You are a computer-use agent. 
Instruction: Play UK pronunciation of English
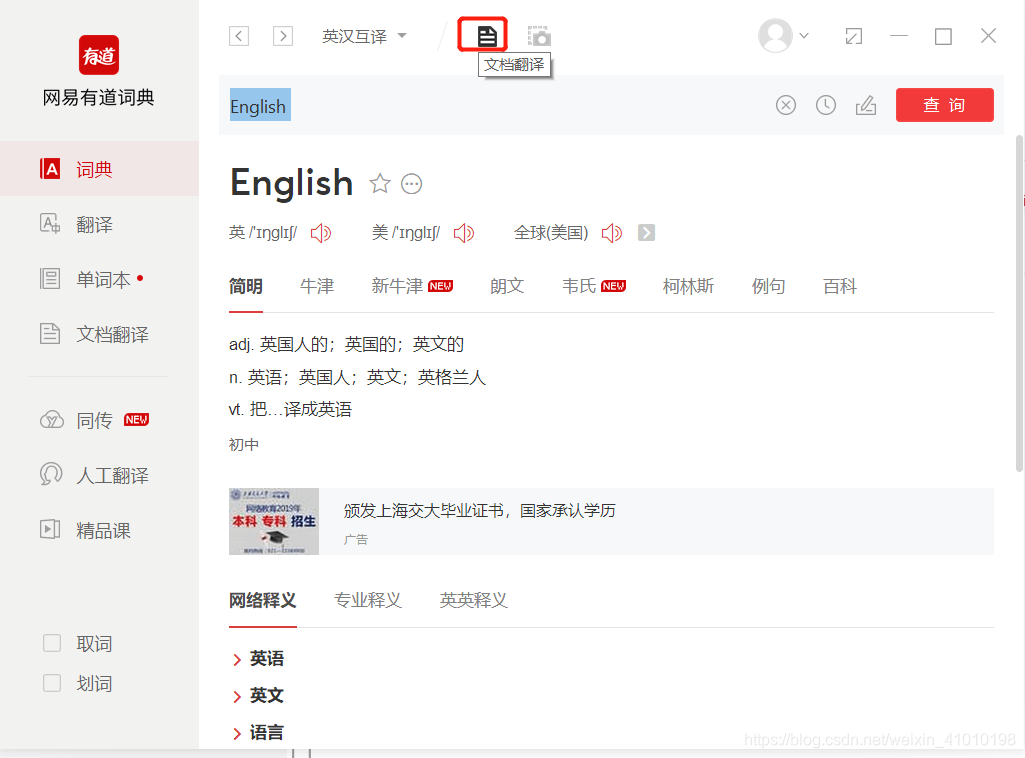[x=321, y=232]
